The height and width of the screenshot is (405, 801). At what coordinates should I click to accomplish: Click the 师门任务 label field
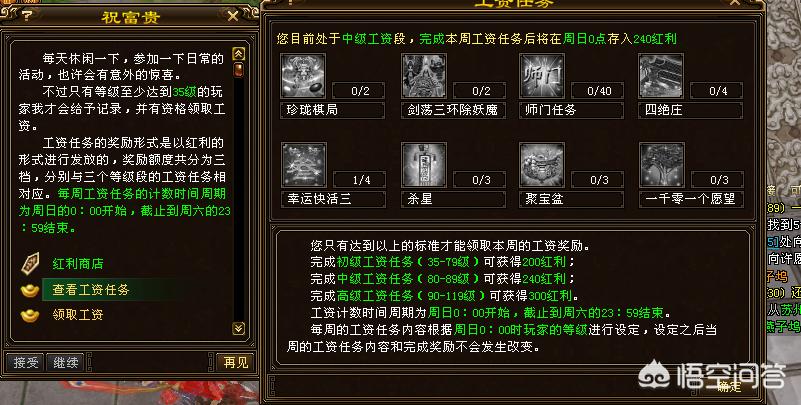coord(571,110)
